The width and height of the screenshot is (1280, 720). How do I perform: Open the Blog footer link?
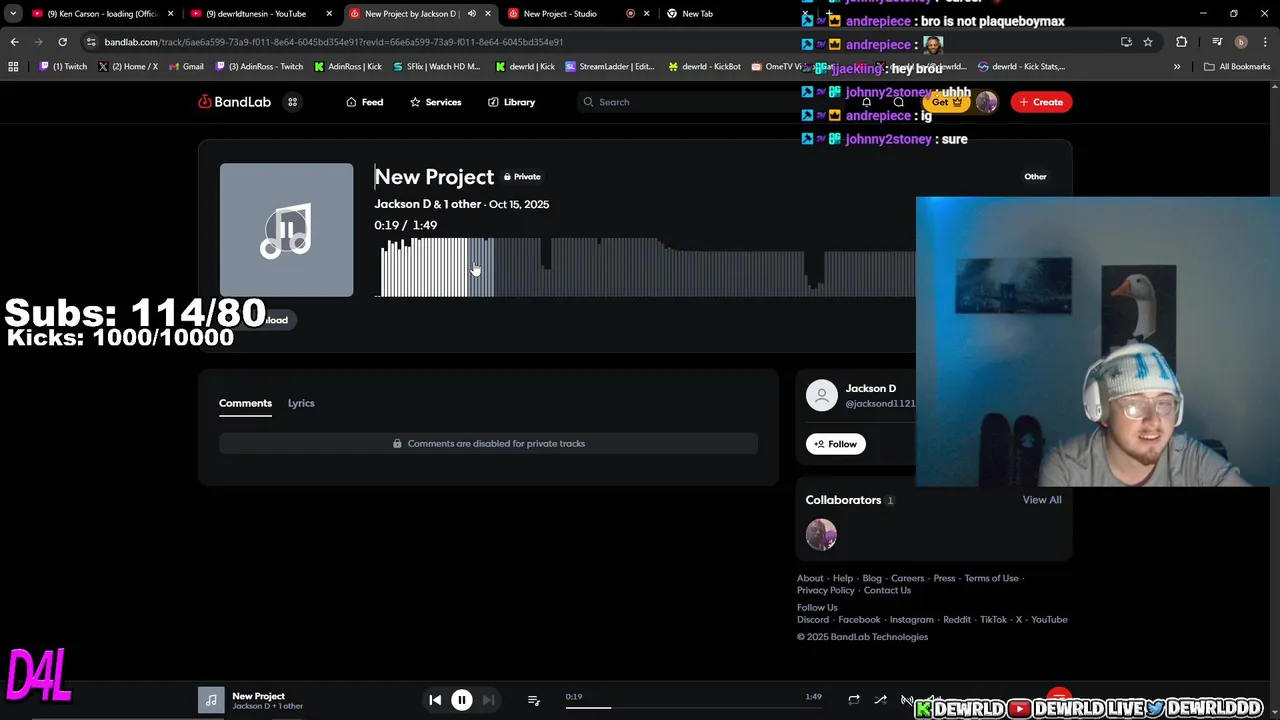[x=872, y=578]
